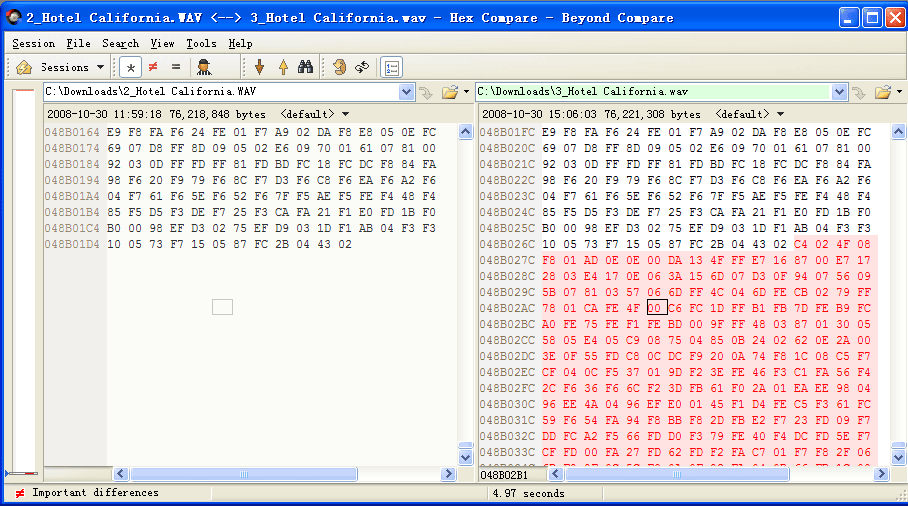
Task: Expand left open folder dropdown arrow
Action: (466, 91)
